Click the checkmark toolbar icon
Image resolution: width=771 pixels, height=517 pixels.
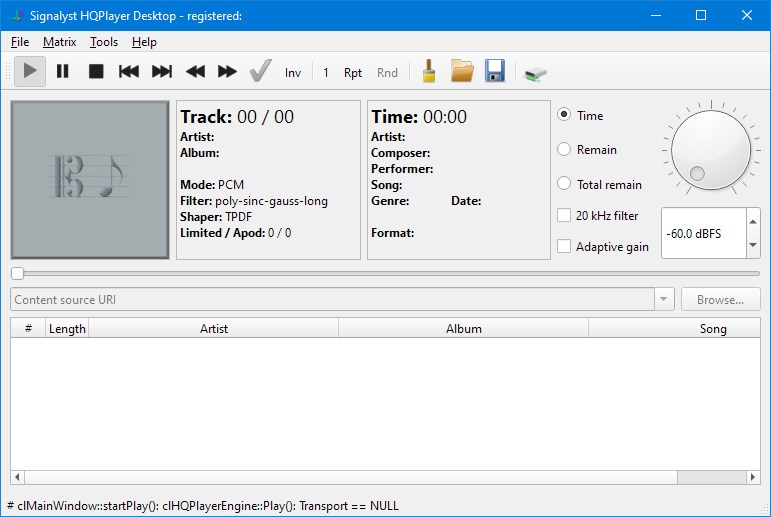click(260, 71)
